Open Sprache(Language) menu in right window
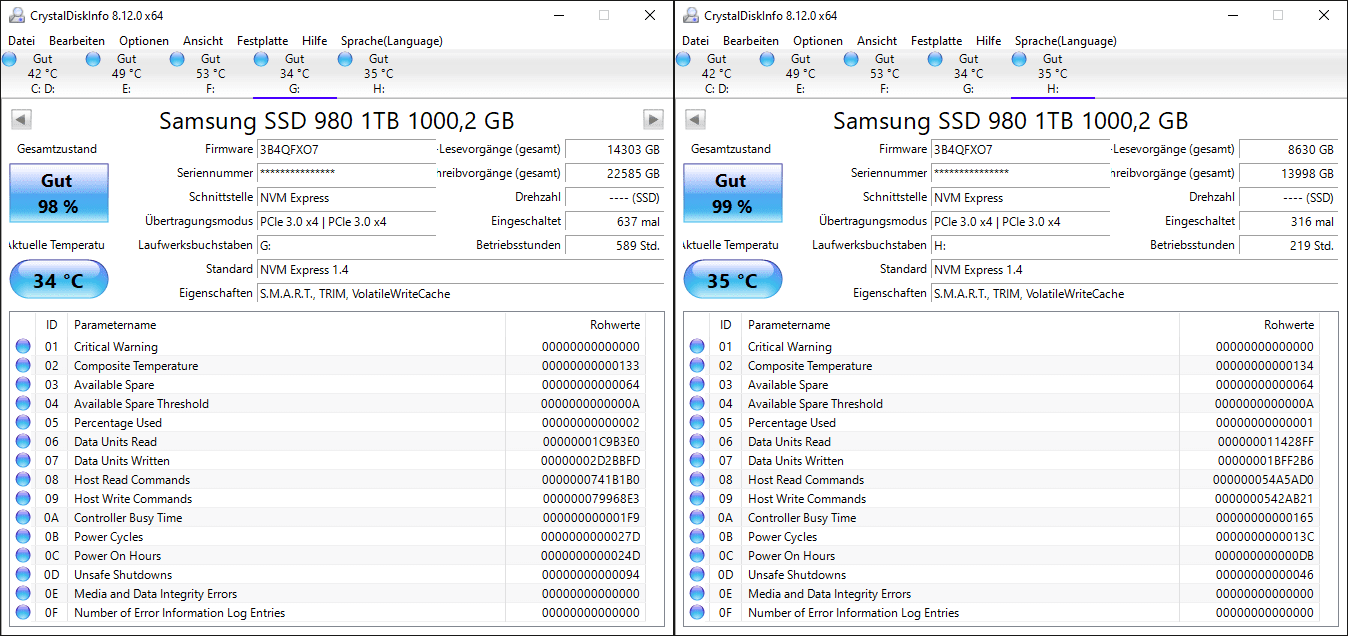Viewport: 1348px width, 636px height. [x=1066, y=41]
